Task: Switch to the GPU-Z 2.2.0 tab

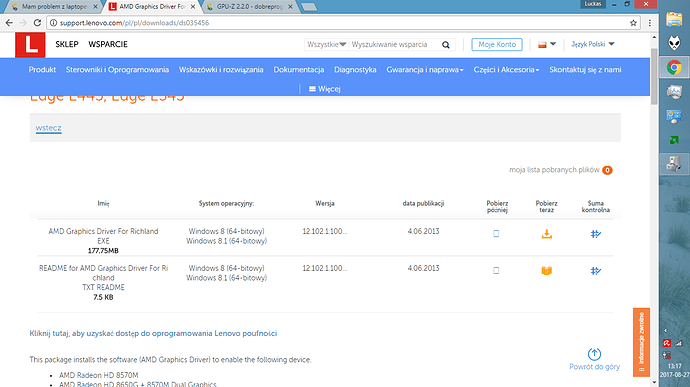Action: point(249,7)
